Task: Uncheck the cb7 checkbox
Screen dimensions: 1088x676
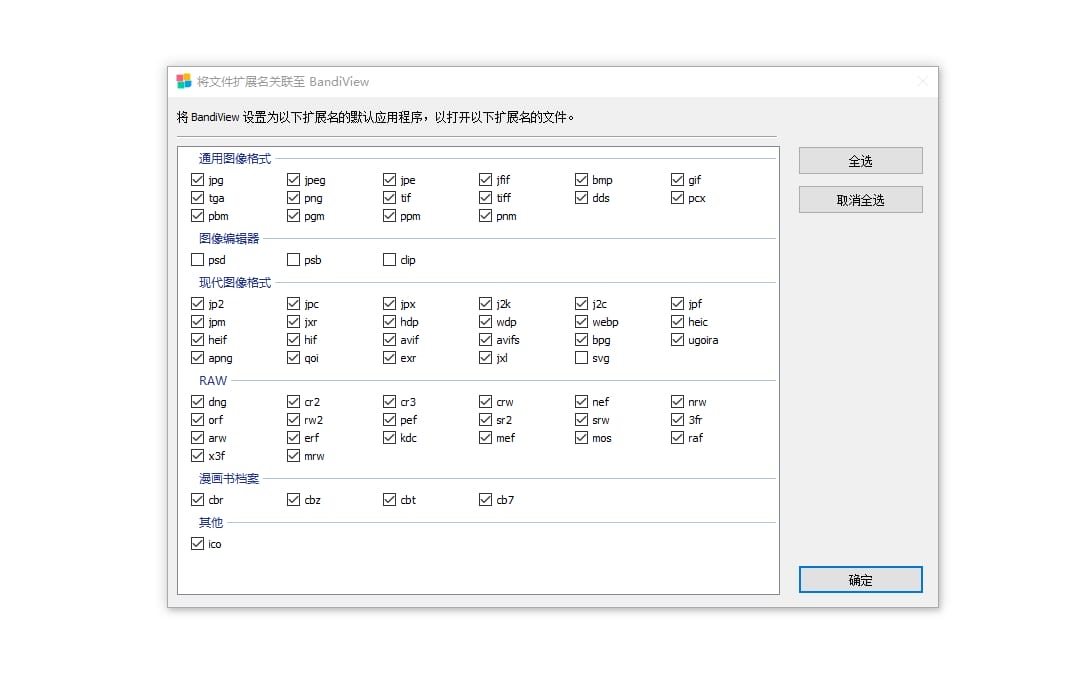Action: click(485, 499)
